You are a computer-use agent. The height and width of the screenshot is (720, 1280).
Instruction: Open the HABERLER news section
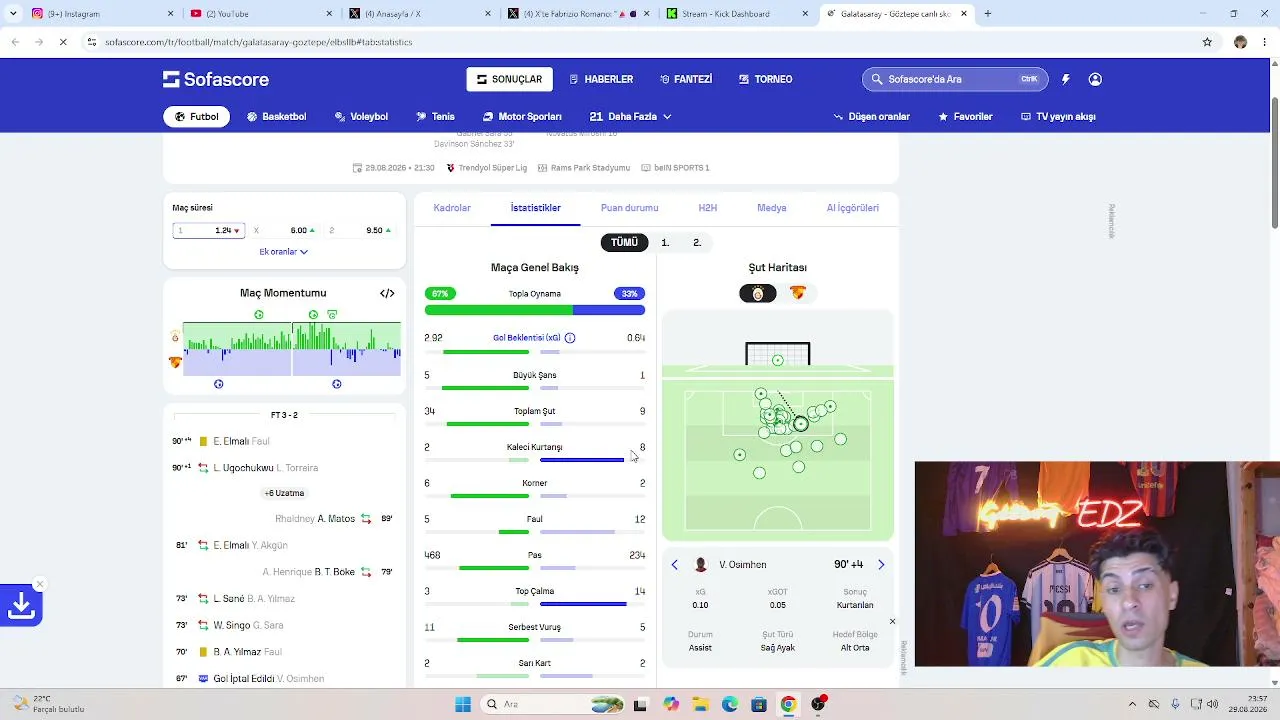pyautogui.click(x=601, y=79)
